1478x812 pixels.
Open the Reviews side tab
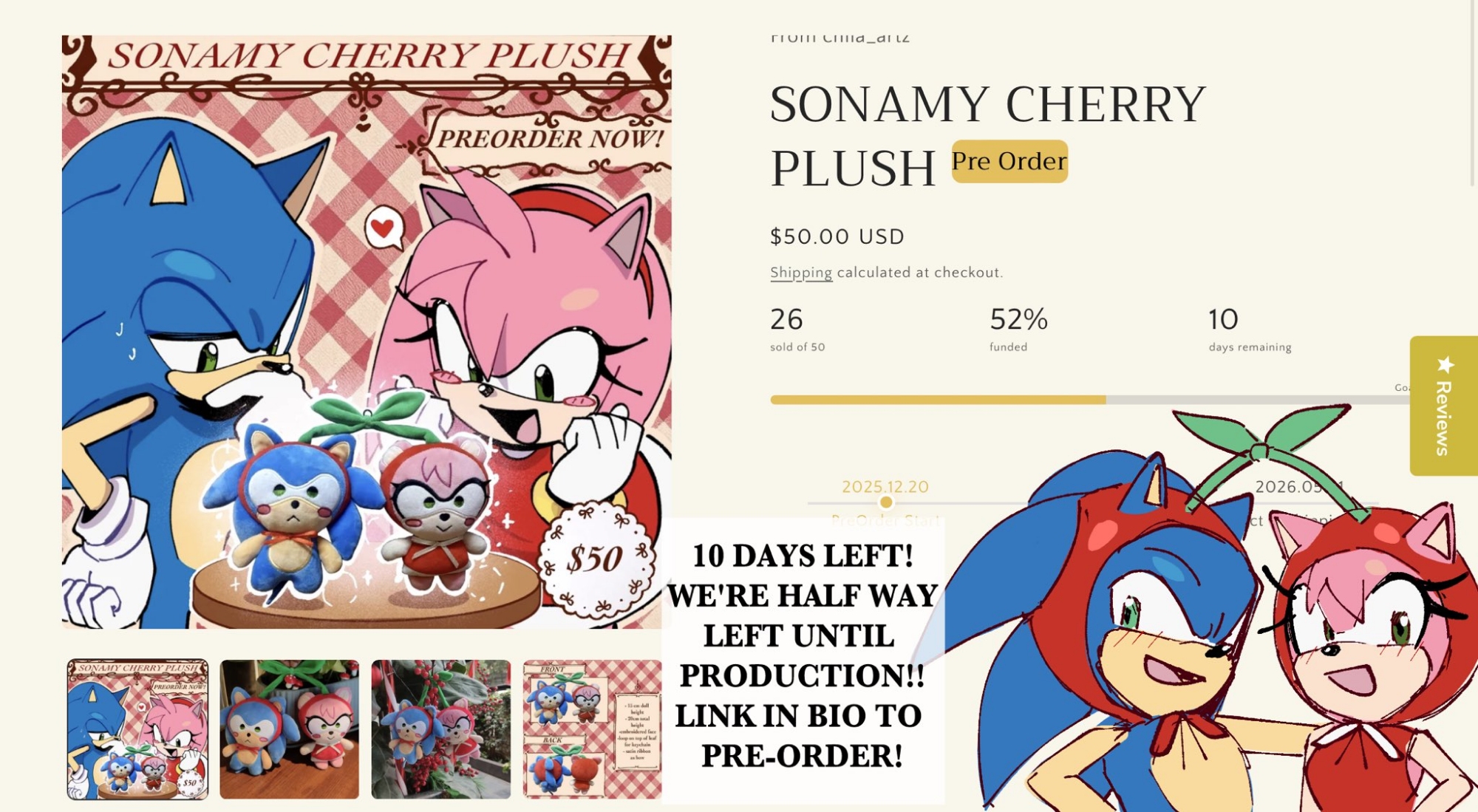(x=1443, y=415)
